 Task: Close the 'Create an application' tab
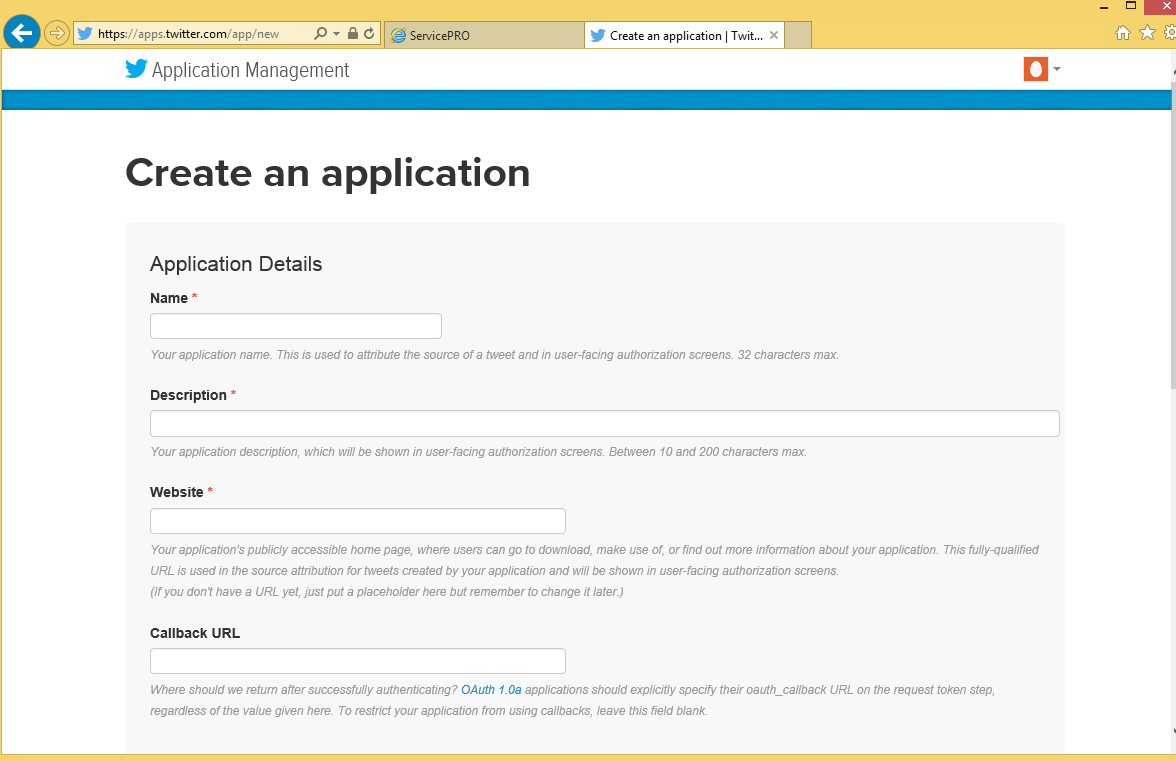pyautogui.click(x=774, y=35)
